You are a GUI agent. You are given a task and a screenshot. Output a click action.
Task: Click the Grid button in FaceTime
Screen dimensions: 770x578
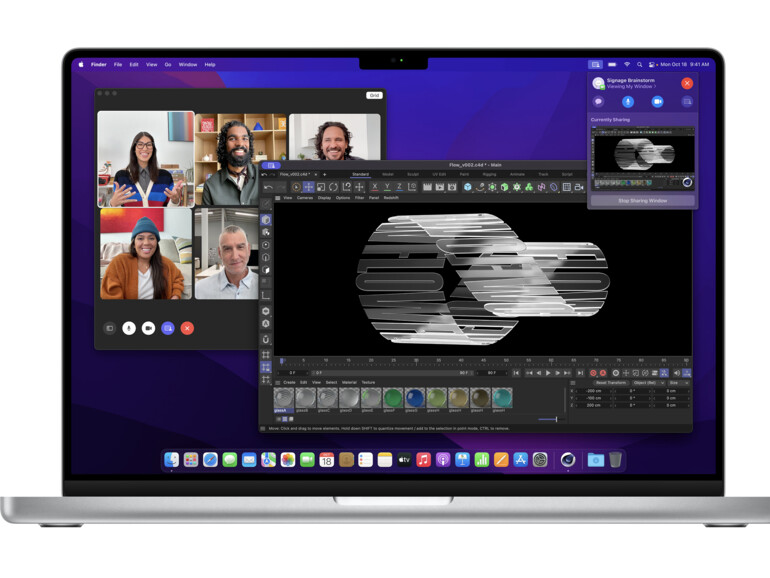point(374,95)
